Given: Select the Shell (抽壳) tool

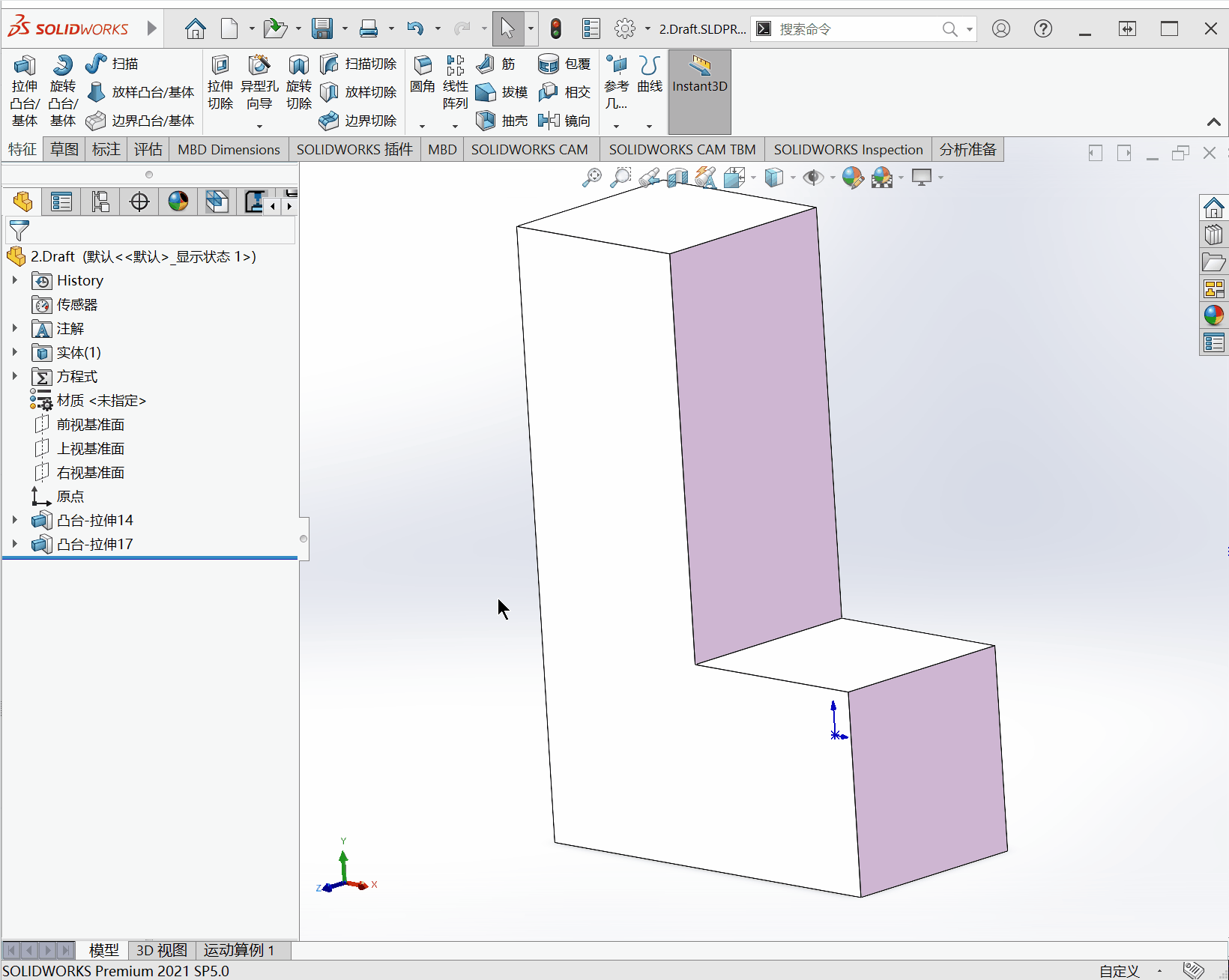Looking at the screenshot, I should [501, 121].
